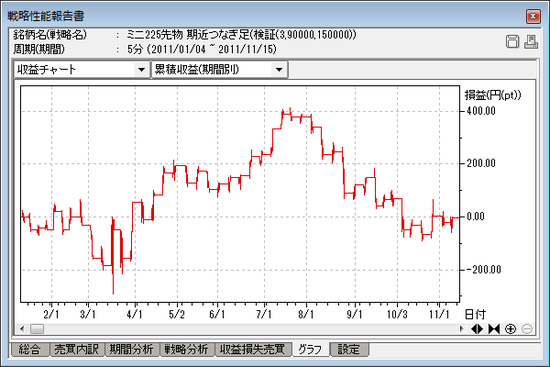This screenshot has width=550, height=367.
Task: Click the 400.00 y-axis label
Action: coord(481,111)
